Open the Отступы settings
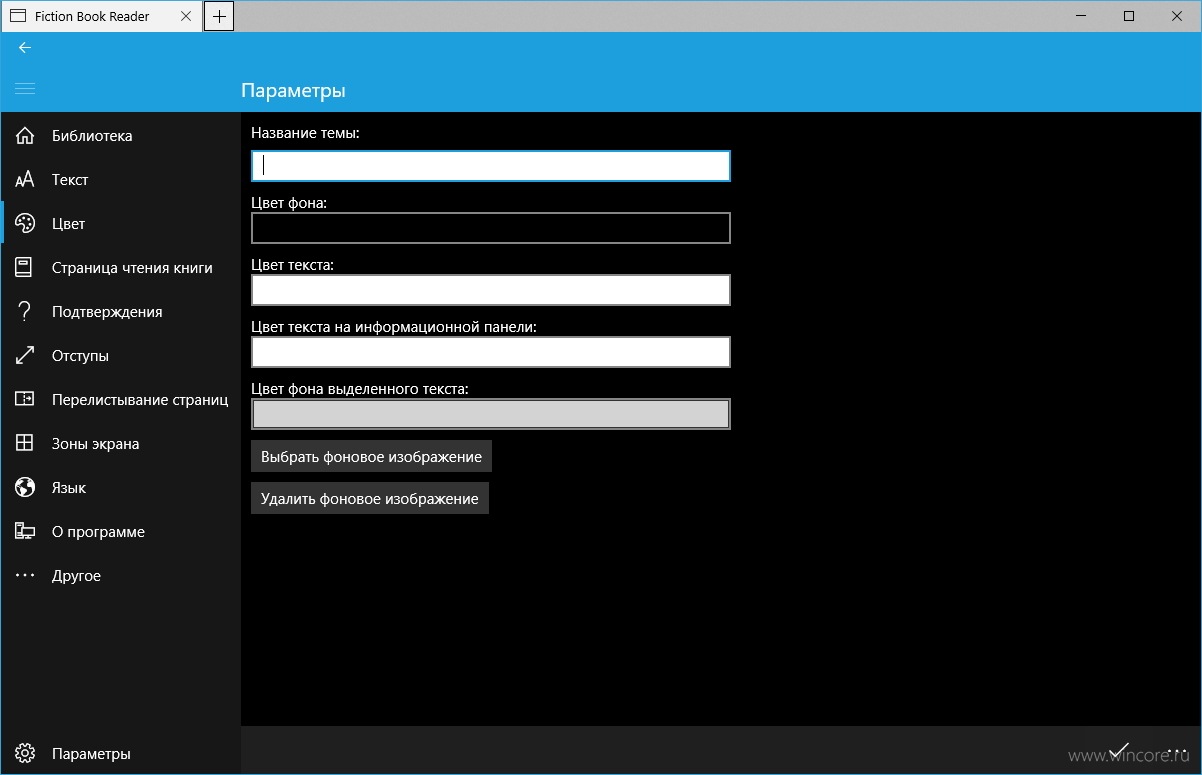This screenshot has height=775, width=1202. (x=120, y=356)
